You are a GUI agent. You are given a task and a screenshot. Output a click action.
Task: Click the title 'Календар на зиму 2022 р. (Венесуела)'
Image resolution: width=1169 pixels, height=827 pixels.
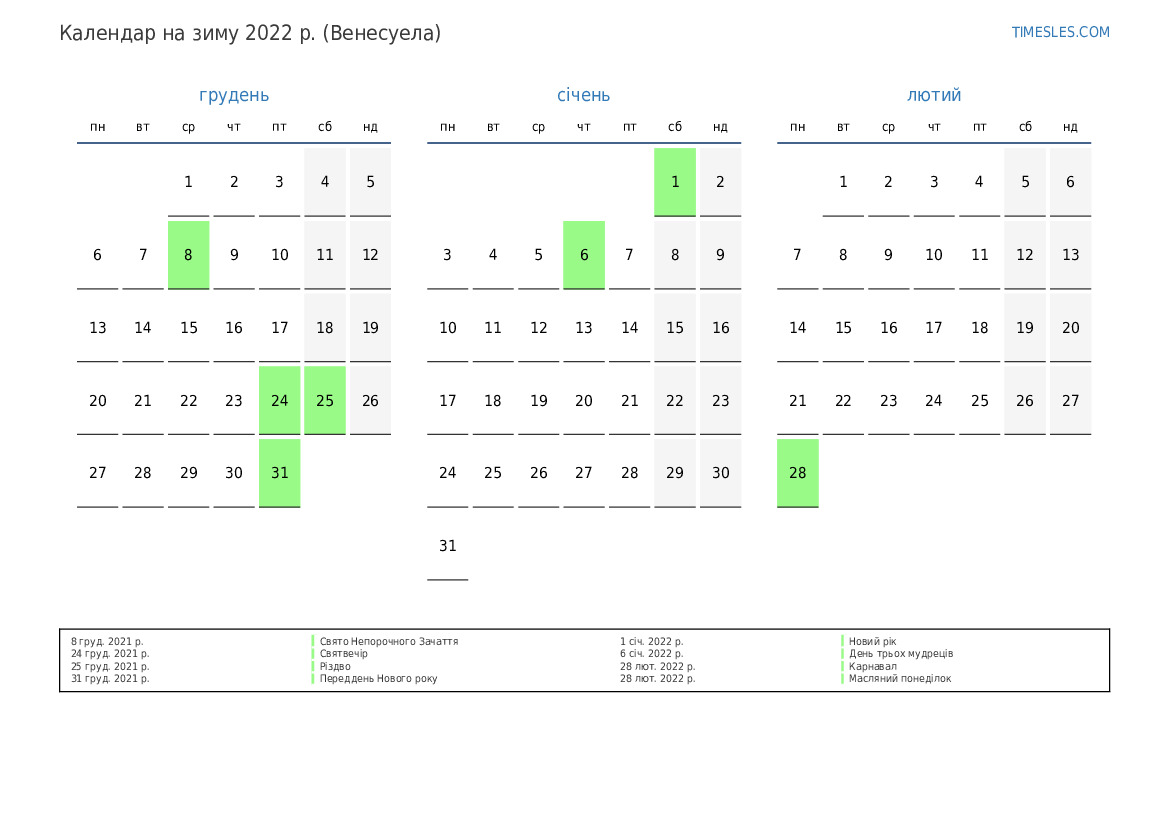pos(250,33)
